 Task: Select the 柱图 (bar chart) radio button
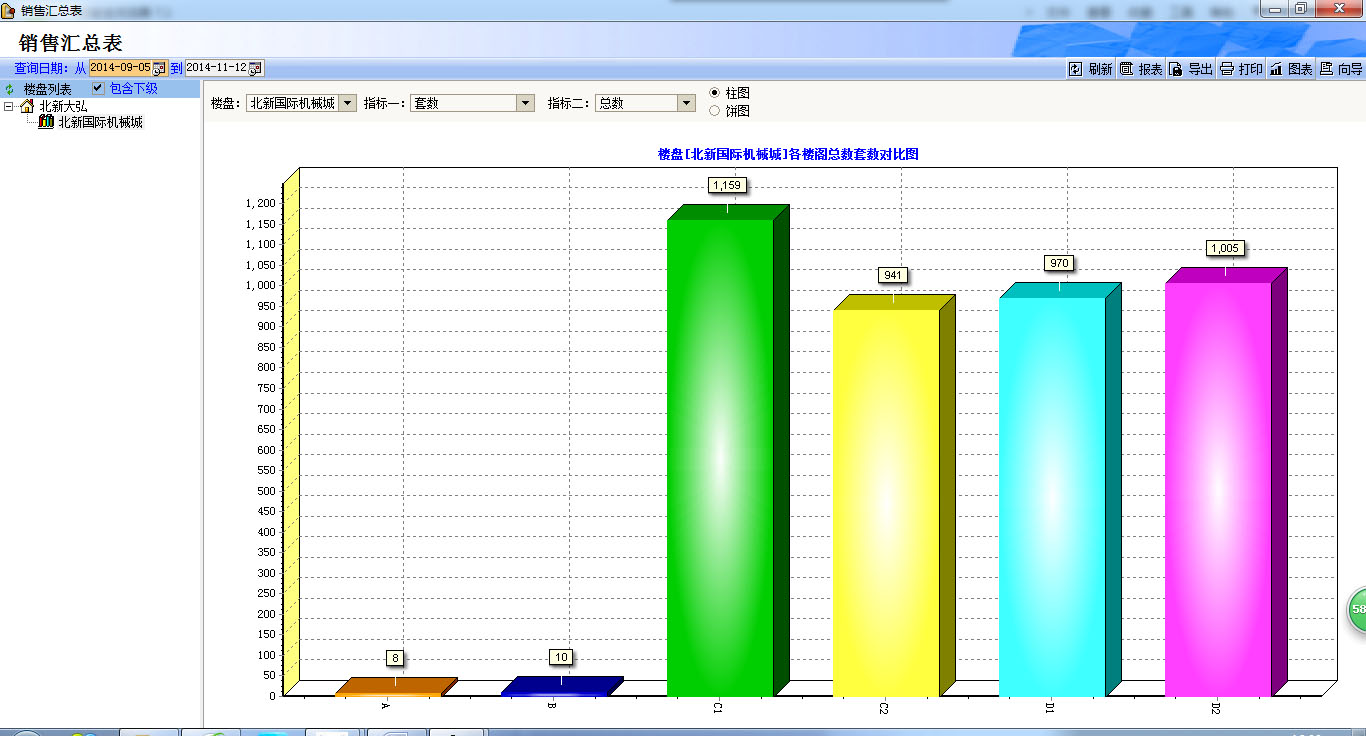(x=714, y=93)
